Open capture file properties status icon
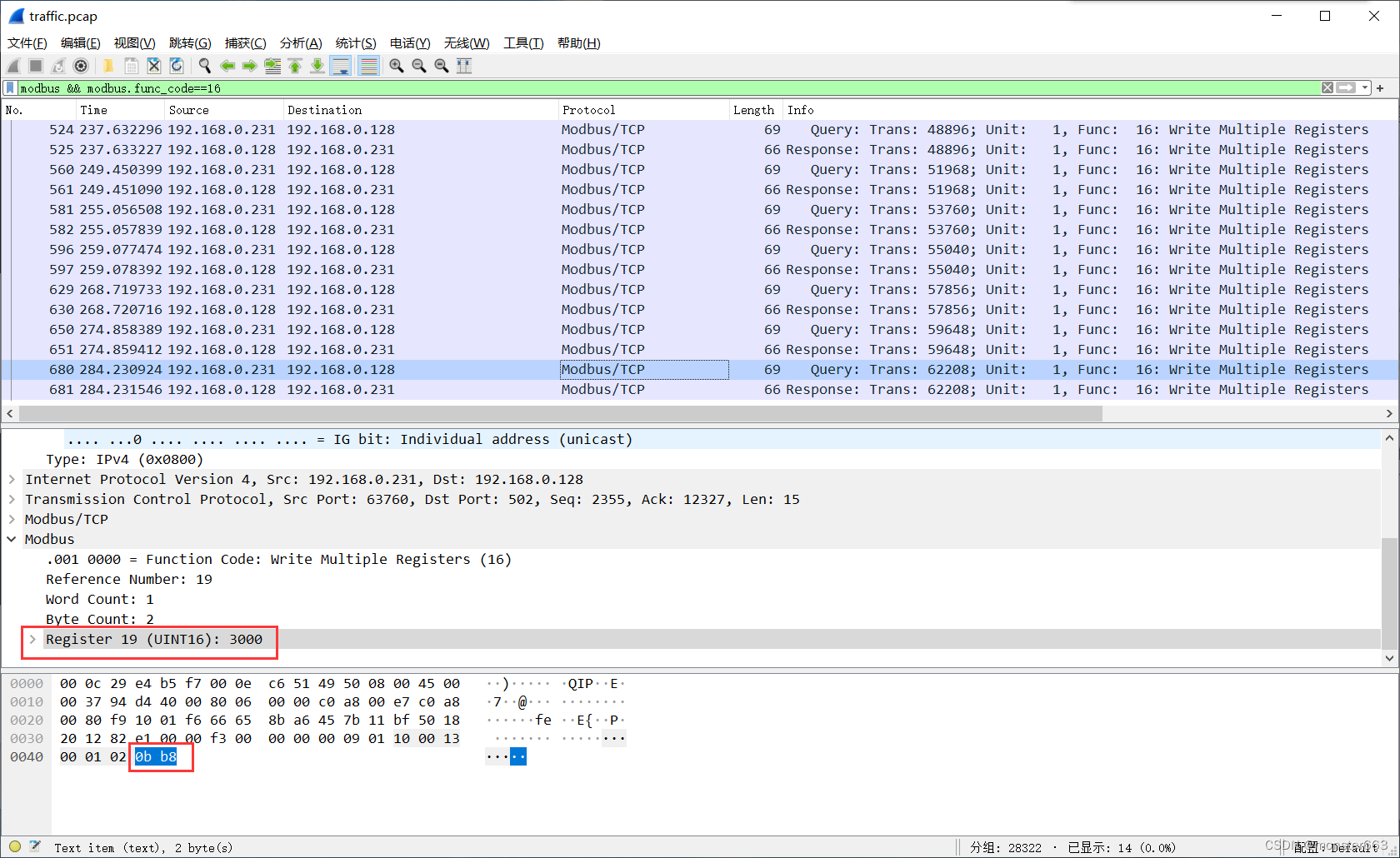Image resolution: width=1400 pixels, height=858 pixels. coord(35,846)
